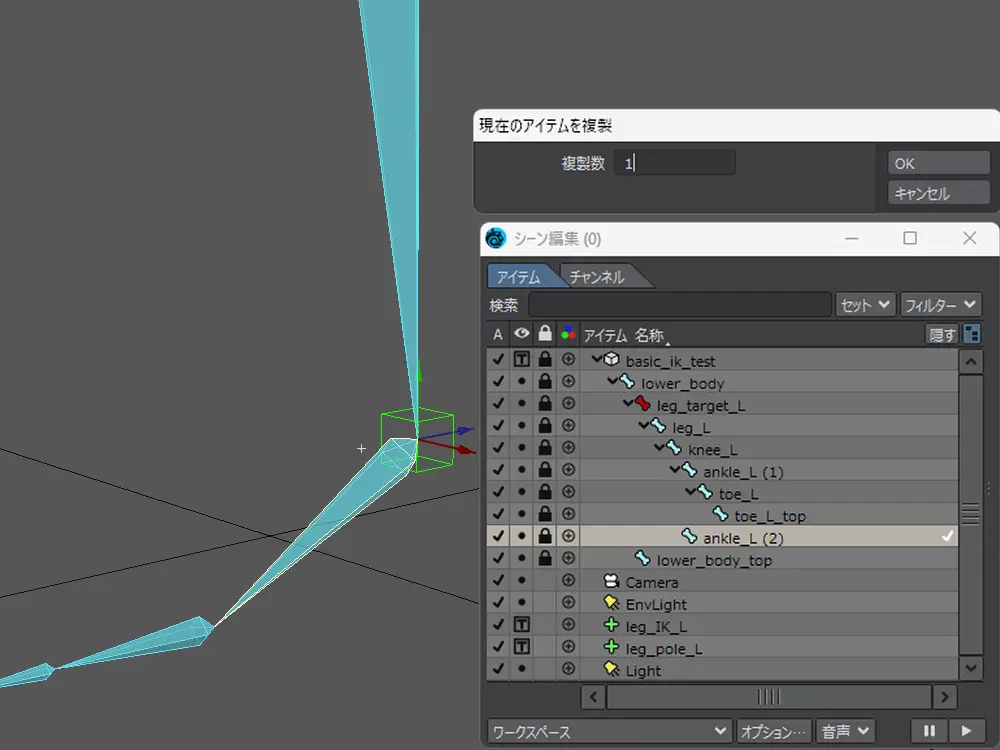Click the キャンセル button
Screen dimensions: 1000x750
[937, 194]
